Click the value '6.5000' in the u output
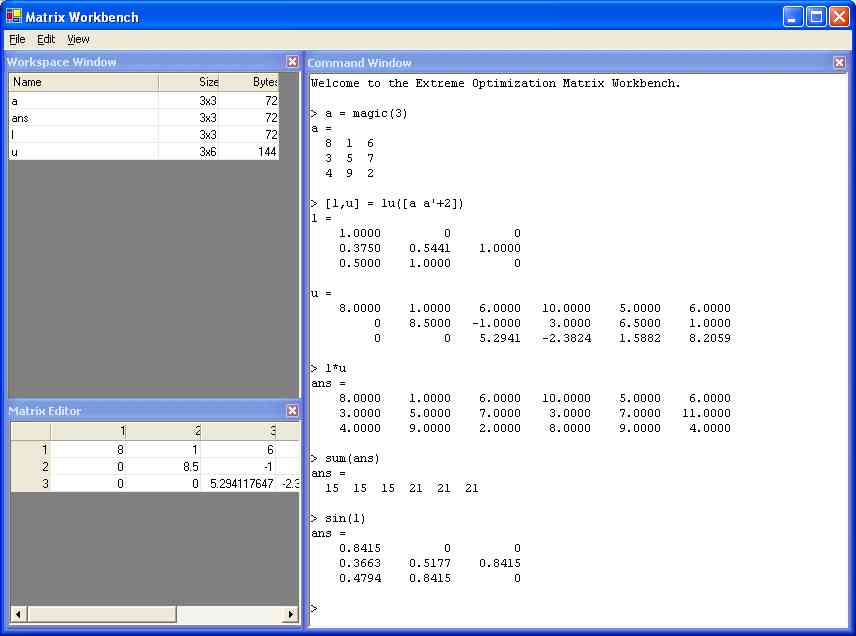This screenshot has height=636, width=856. 639,323
